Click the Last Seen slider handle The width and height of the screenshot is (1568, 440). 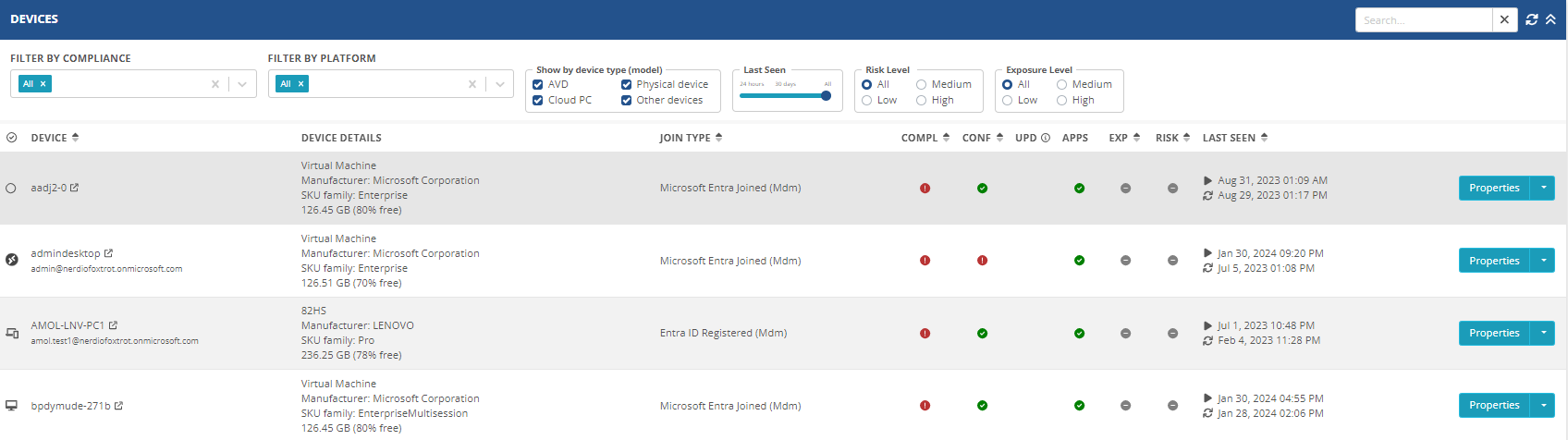826,95
